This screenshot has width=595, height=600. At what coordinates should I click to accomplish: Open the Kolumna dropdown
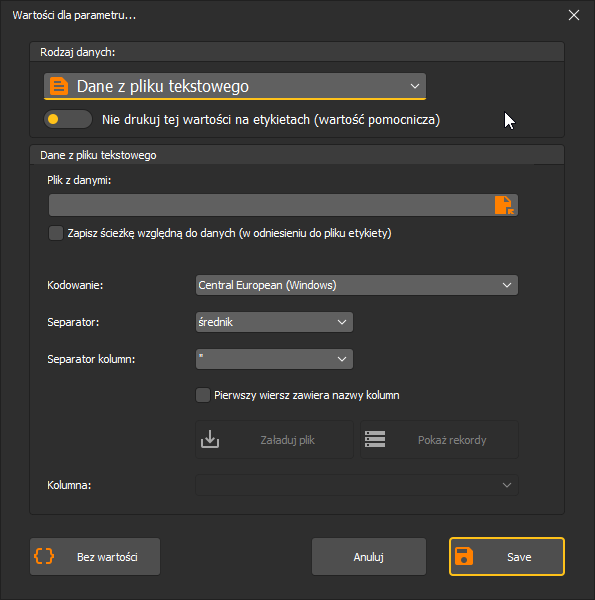pyautogui.click(x=357, y=485)
